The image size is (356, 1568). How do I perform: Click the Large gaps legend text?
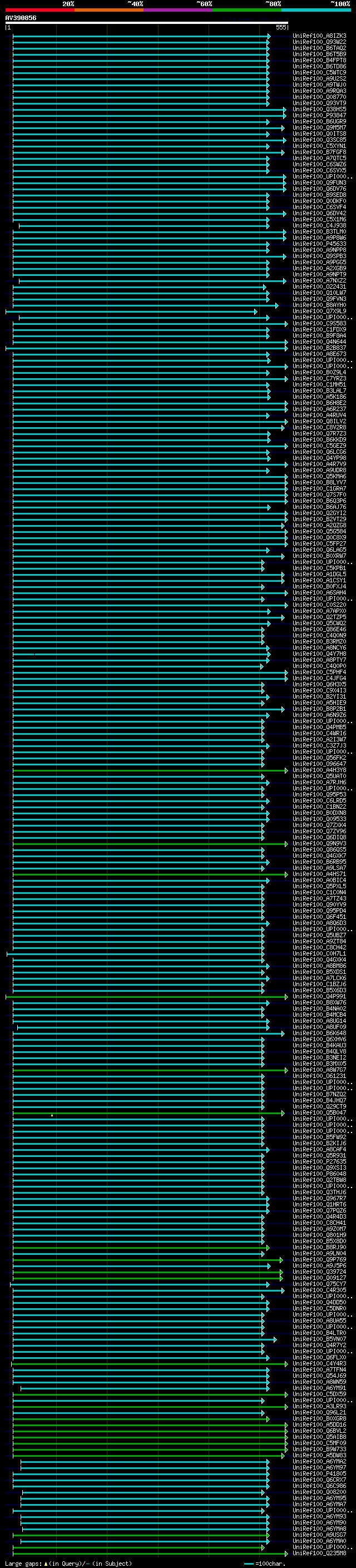click(x=68, y=1563)
